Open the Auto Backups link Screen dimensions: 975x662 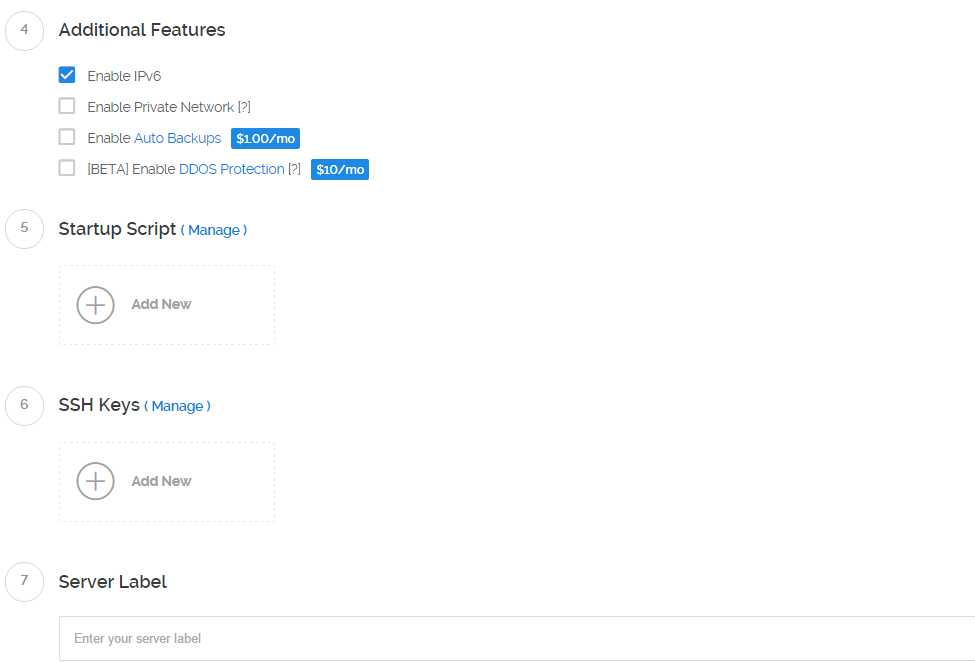pos(177,138)
